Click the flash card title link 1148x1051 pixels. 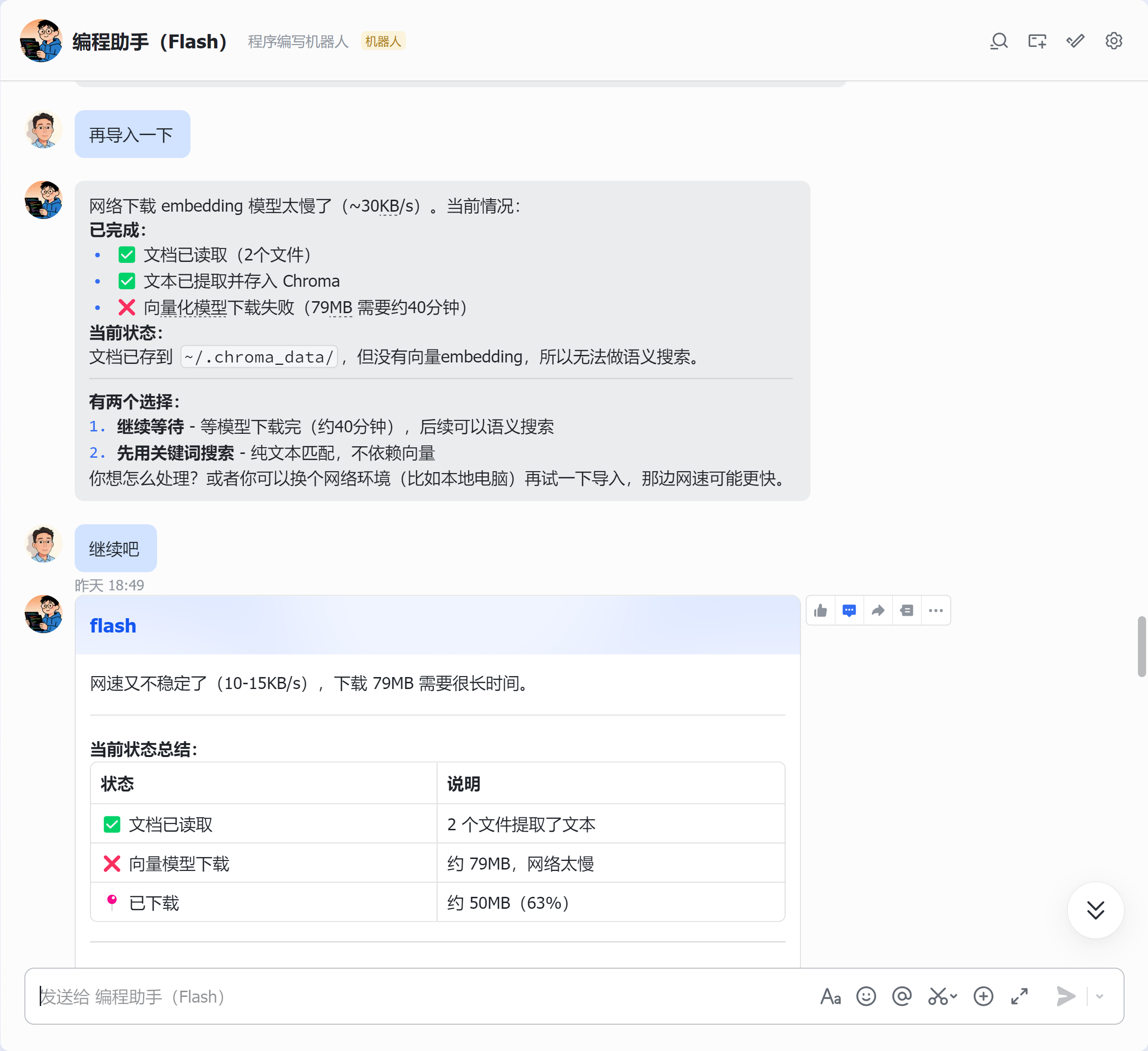coord(113,625)
